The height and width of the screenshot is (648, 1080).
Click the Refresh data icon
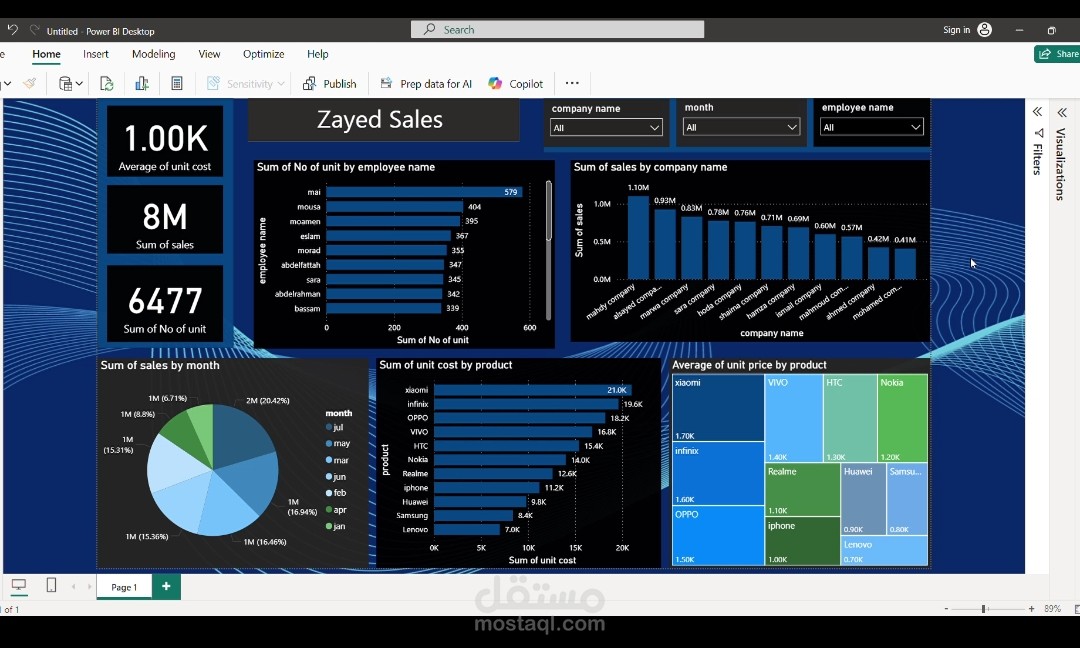tap(107, 83)
